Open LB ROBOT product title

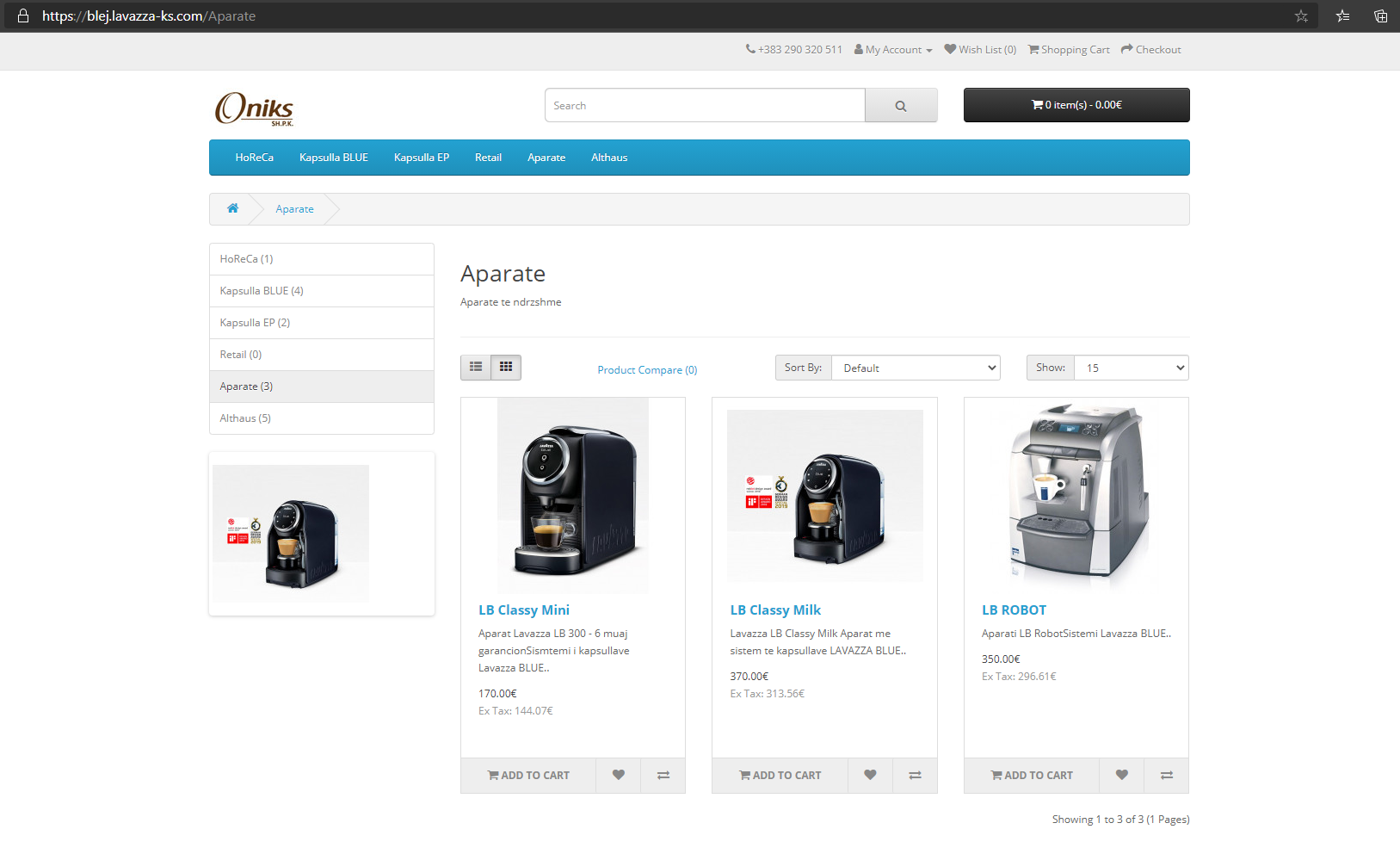point(1014,610)
